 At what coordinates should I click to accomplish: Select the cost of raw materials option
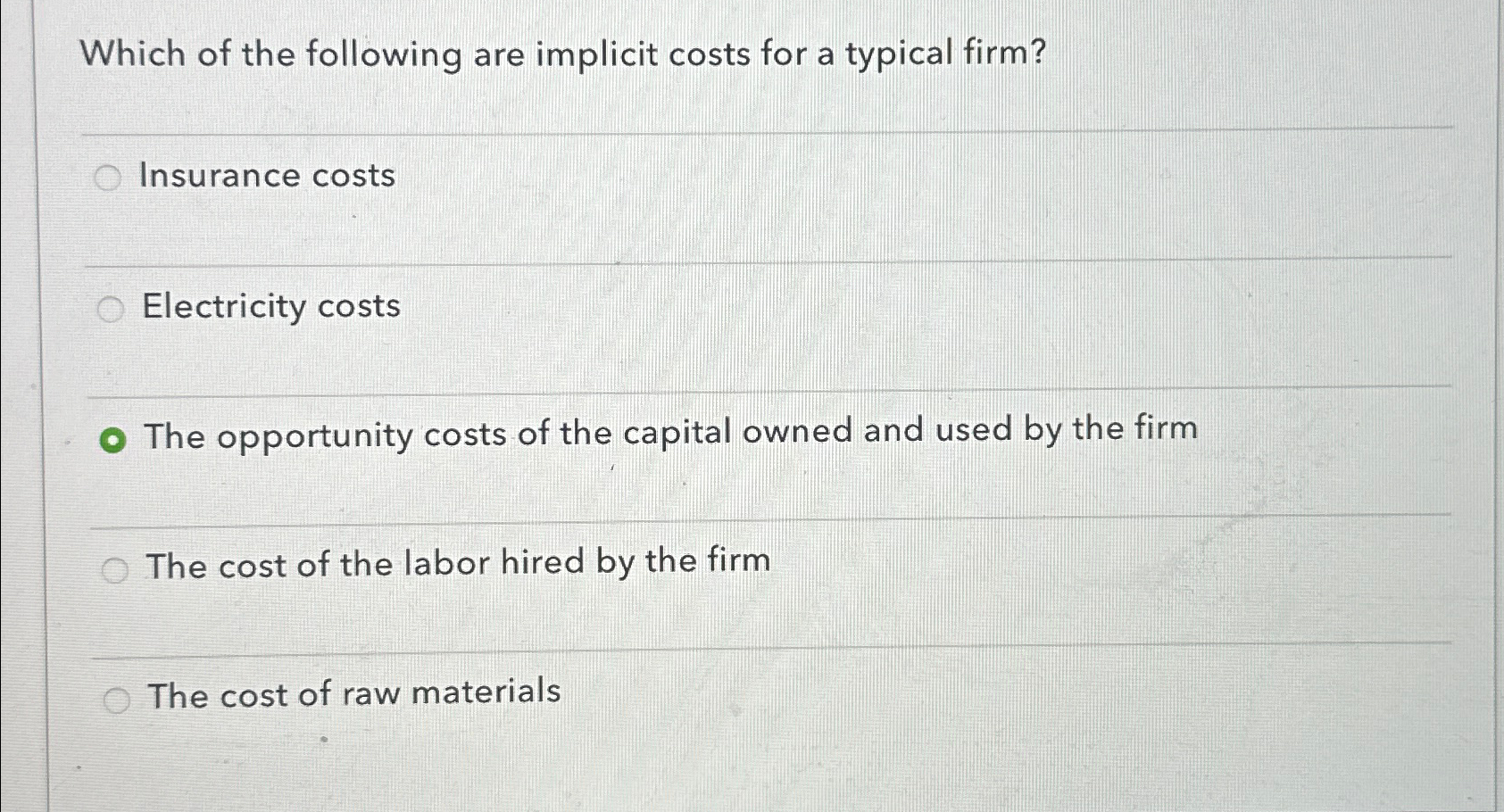(117, 701)
